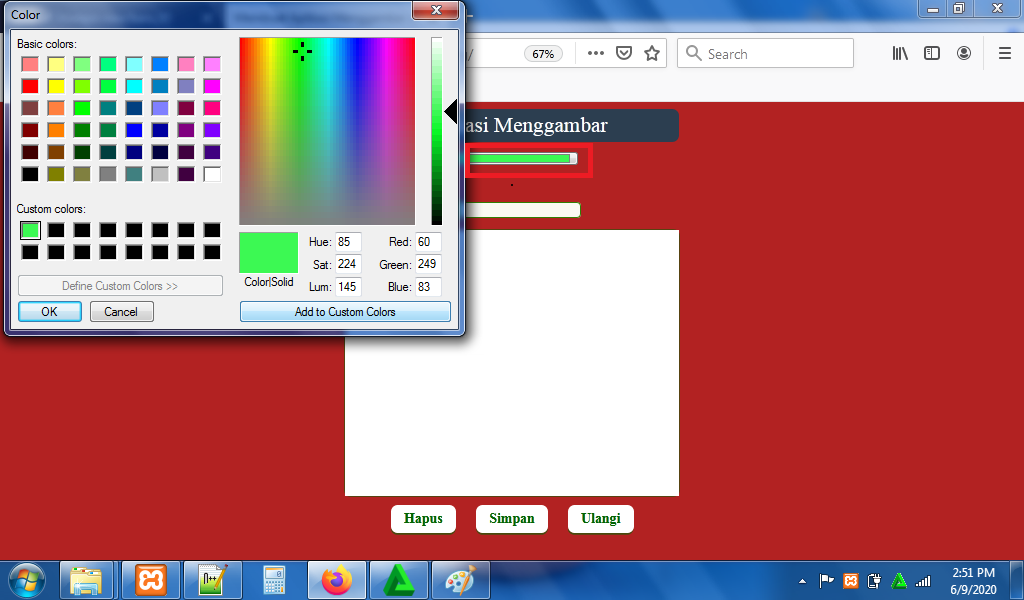Click the power plug tray icon
The image size is (1024, 600).
(x=874, y=580)
